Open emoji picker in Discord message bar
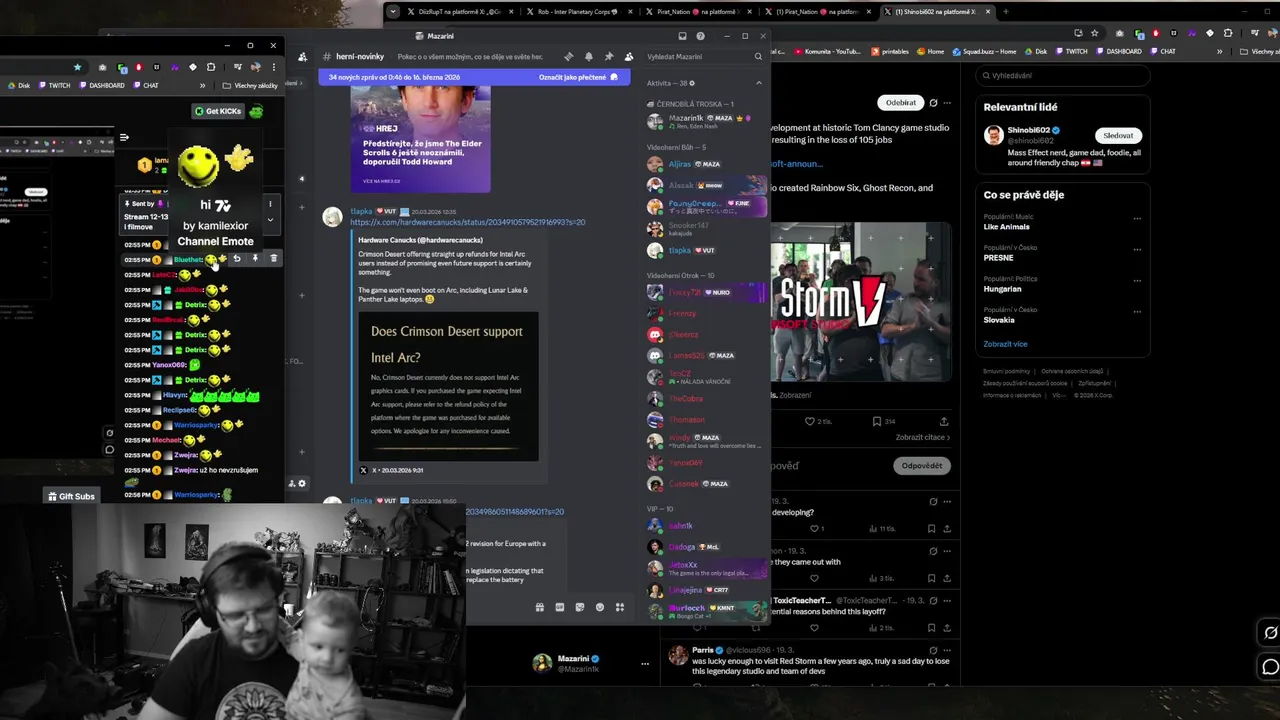The height and width of the screenshot is (720, 1280). 600,607
